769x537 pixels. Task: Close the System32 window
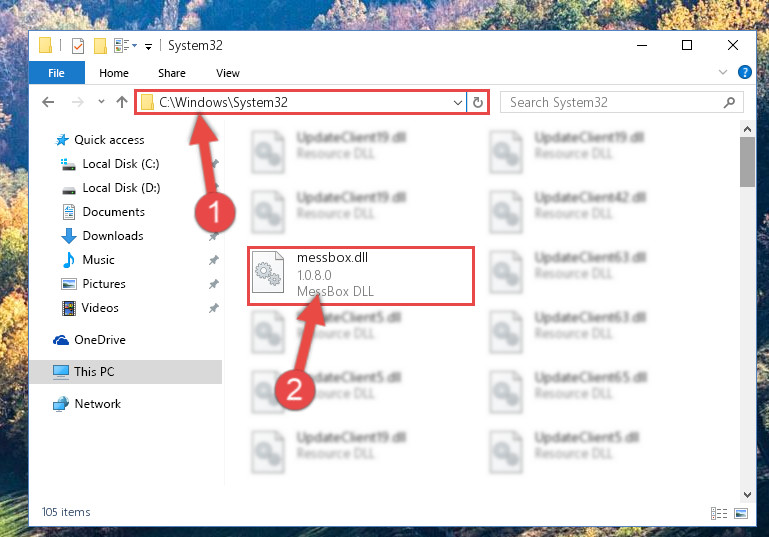pos(732,45)
